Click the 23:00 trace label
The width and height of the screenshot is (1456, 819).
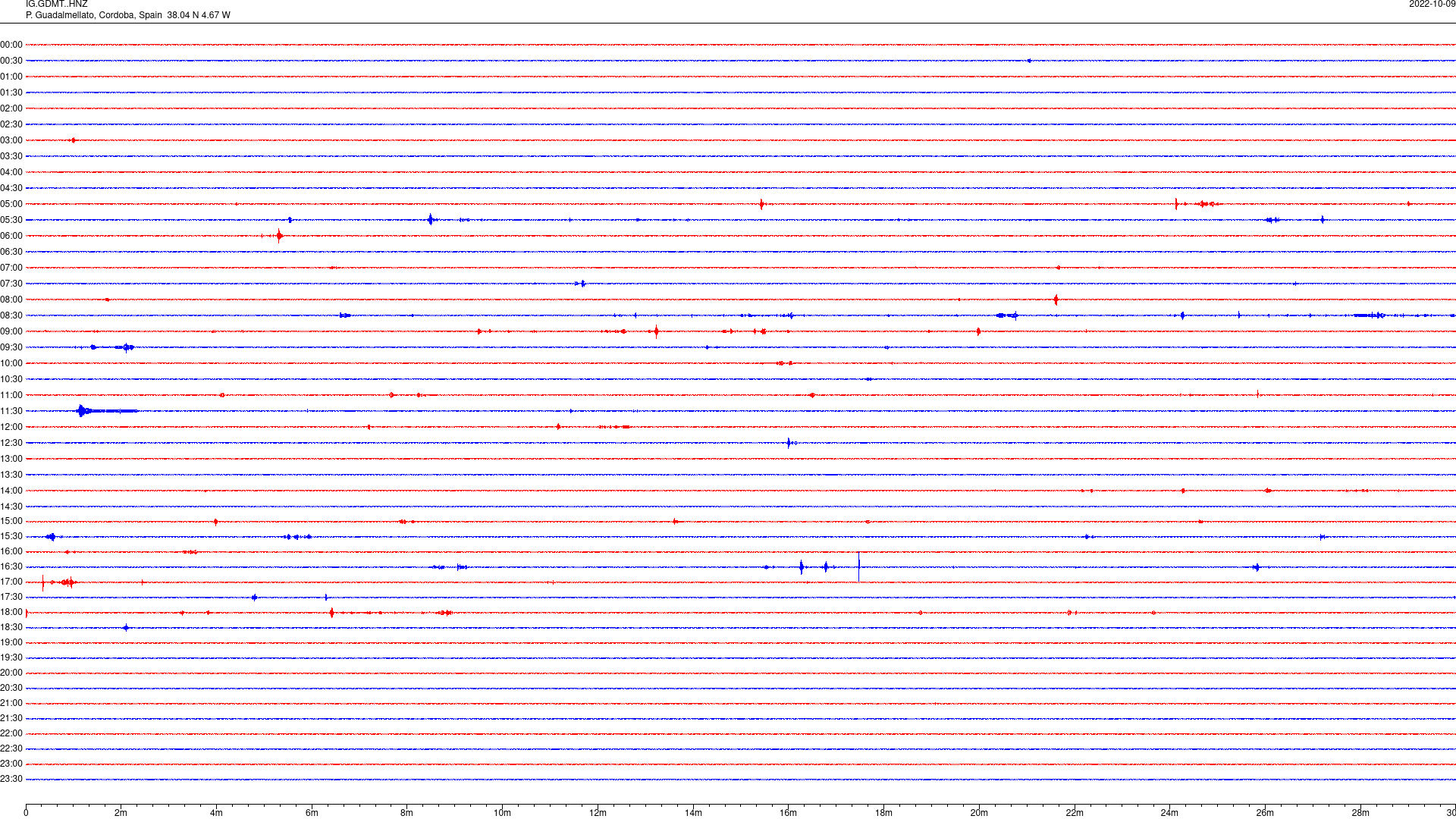11,764
